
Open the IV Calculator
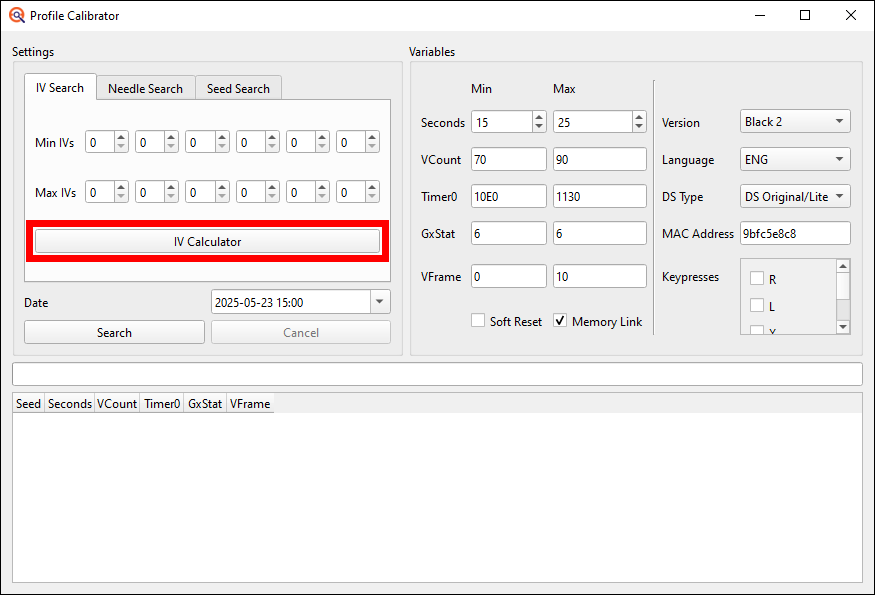[208, 242]
